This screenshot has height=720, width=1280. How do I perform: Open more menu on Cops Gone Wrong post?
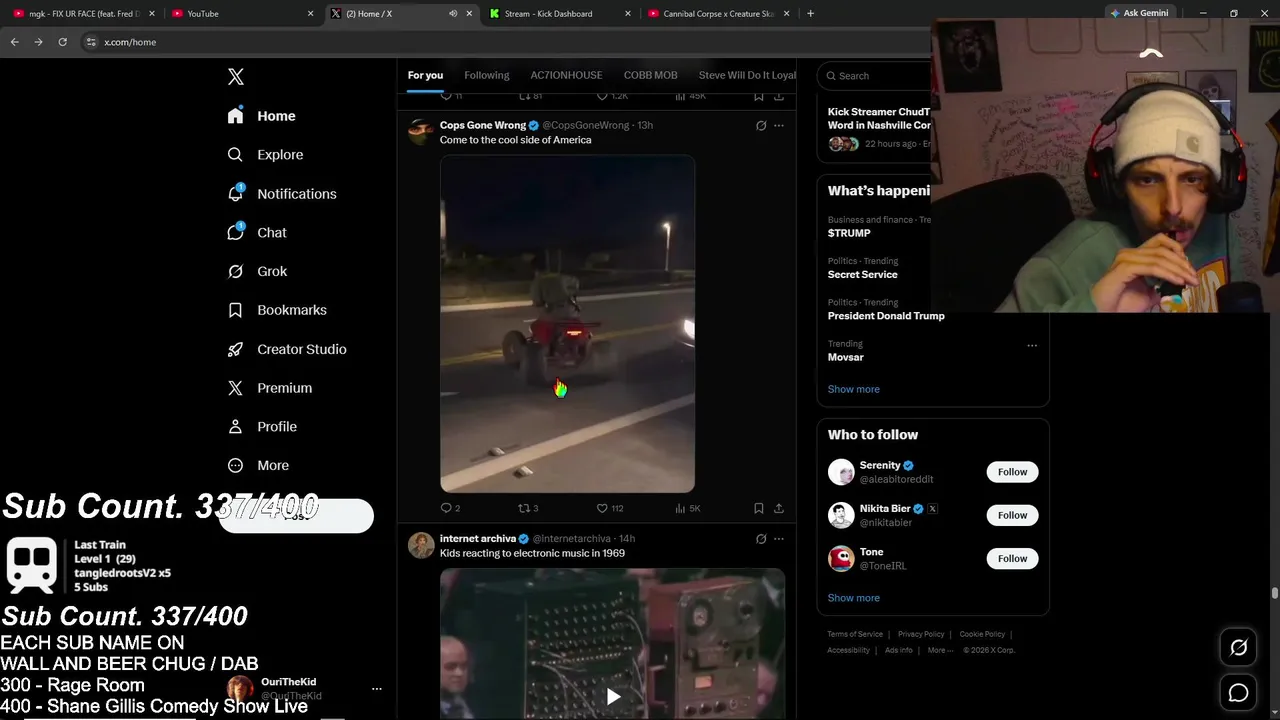pos(779,126)
